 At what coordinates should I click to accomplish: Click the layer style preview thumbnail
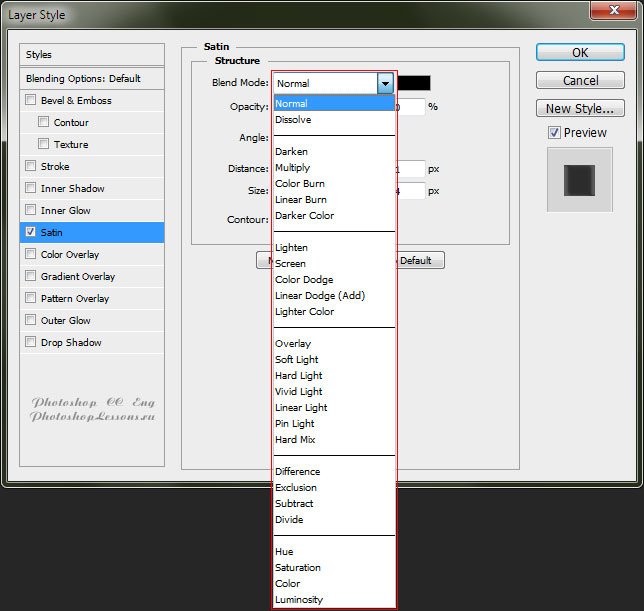[x=579, y=180]
